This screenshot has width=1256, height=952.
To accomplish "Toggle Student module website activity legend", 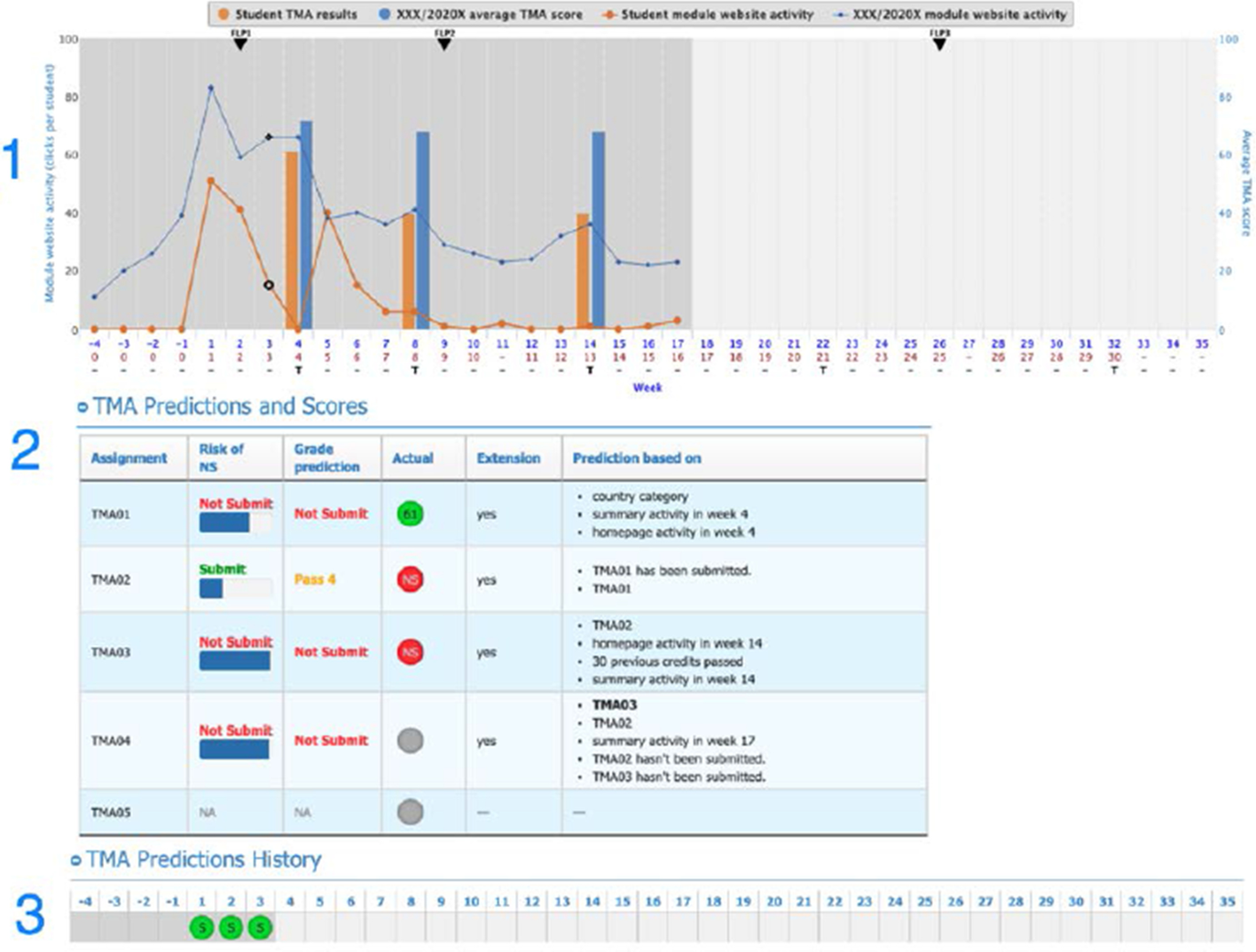I will pos(707,14).
